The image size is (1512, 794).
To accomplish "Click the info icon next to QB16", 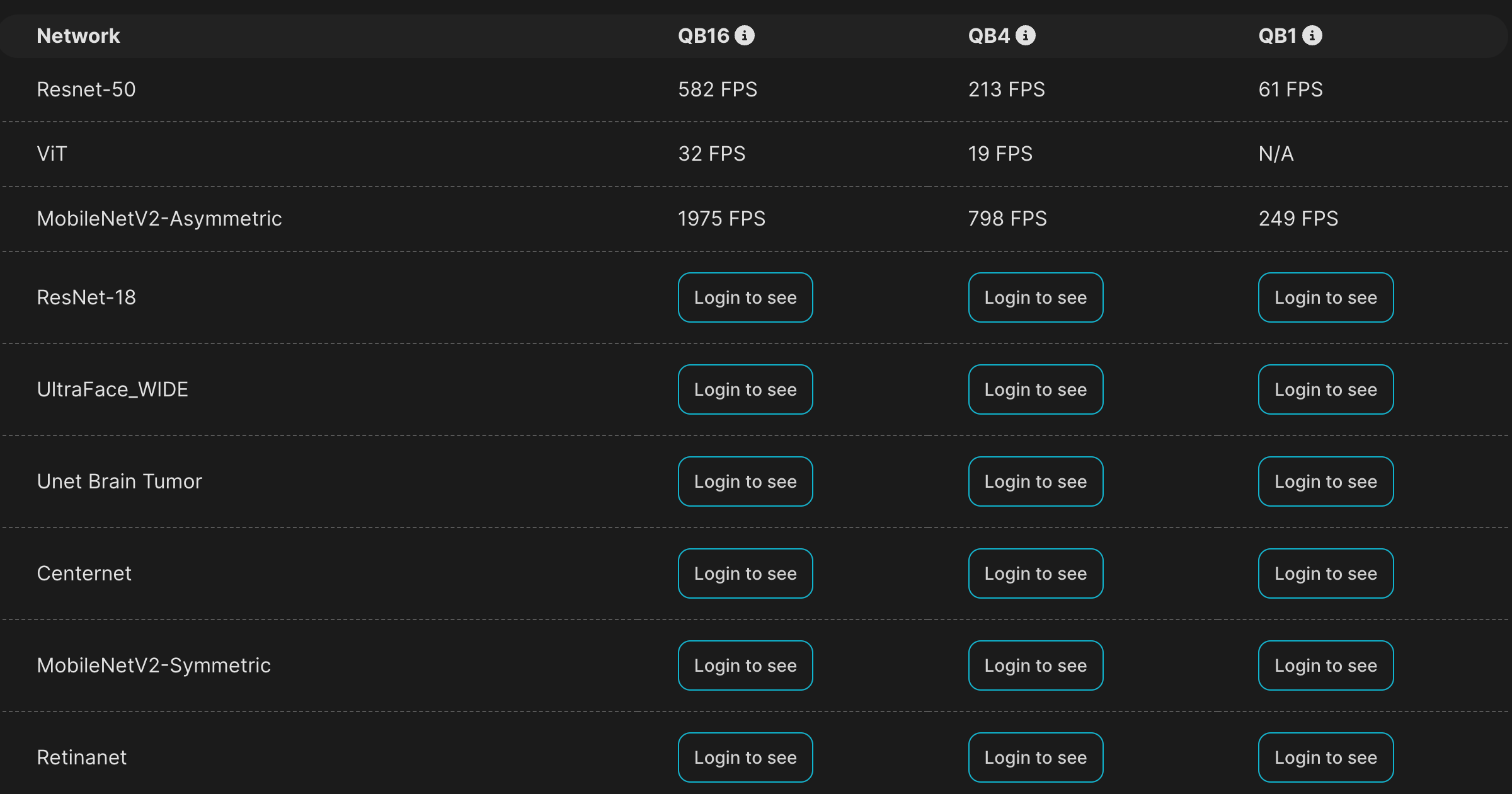I will tap(747, 36).
